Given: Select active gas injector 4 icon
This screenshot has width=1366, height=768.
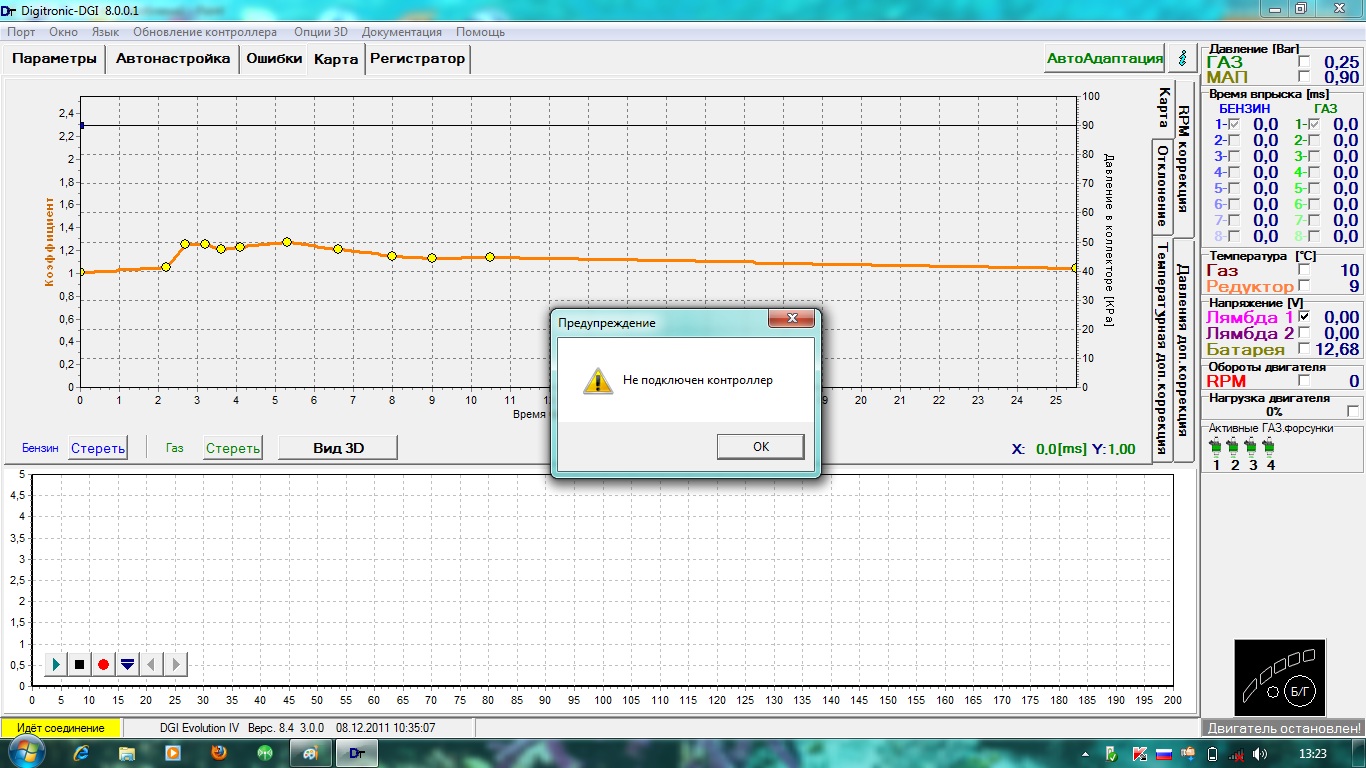Looking at the screenshot, I should pyautogui.click(x=1270, y=446).
